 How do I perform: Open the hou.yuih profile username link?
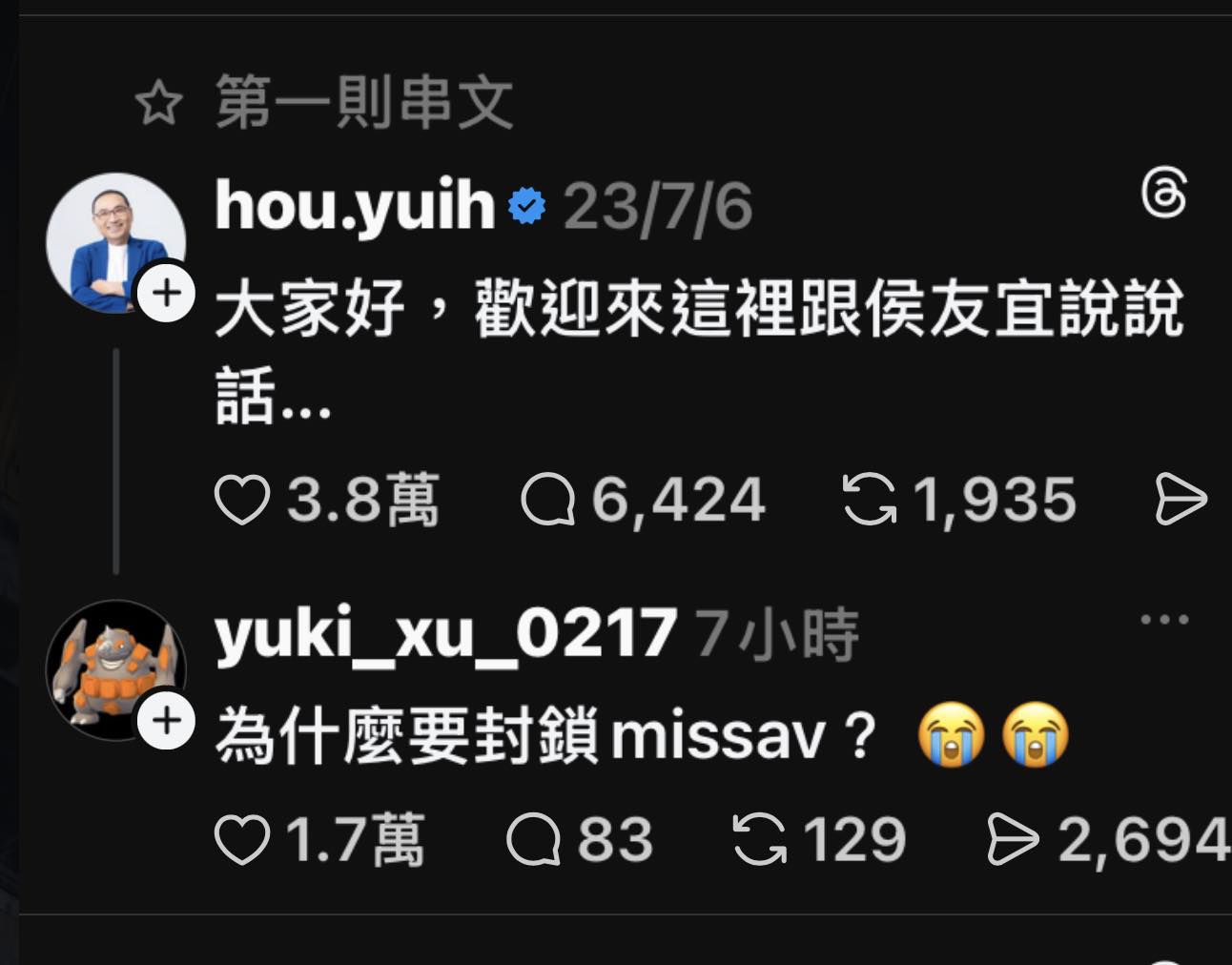click(355, 205)
